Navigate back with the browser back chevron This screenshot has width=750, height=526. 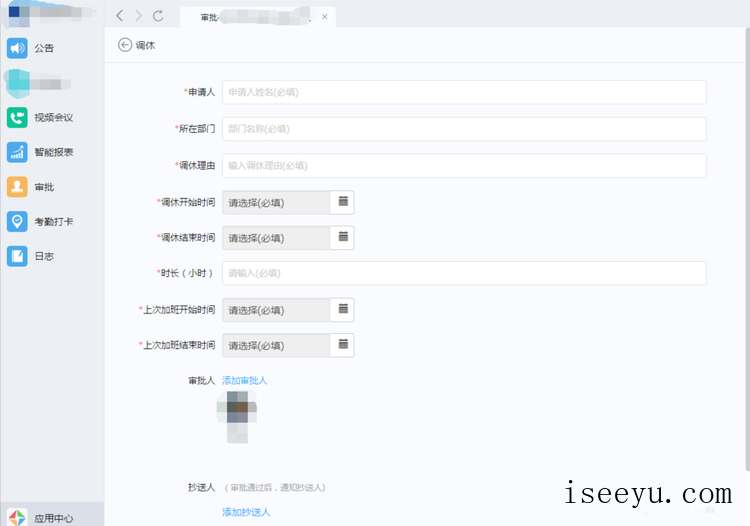(x=120, y=16)
